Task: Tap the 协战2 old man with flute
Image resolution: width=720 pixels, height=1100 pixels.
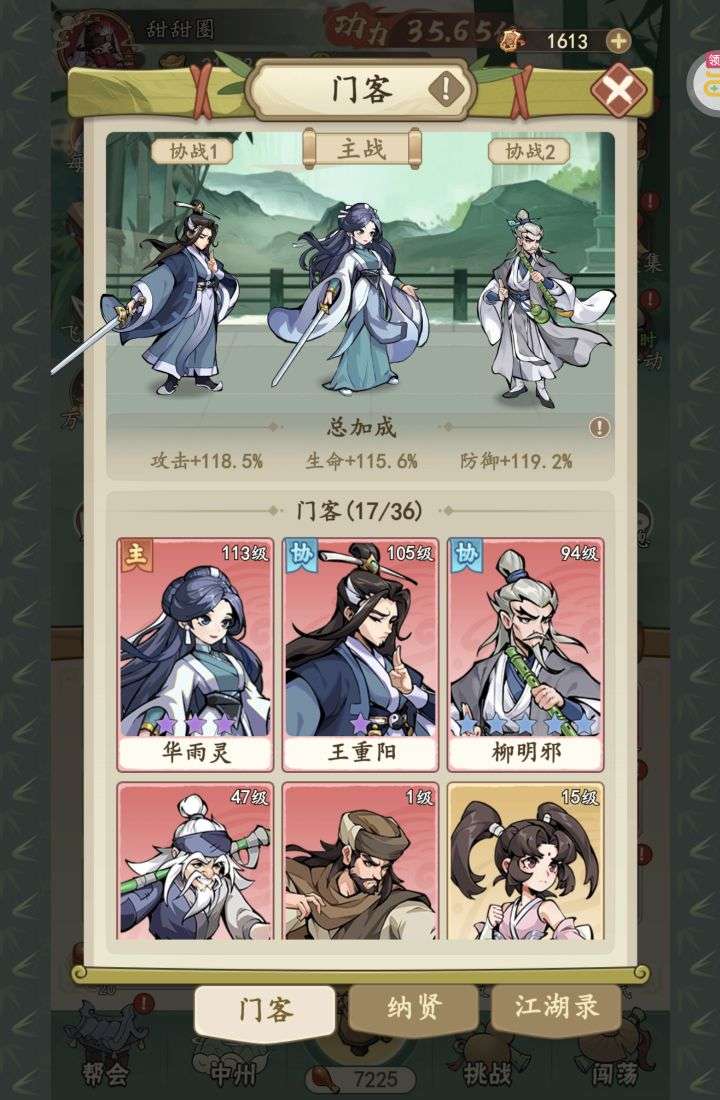Action: pos(544,307)
